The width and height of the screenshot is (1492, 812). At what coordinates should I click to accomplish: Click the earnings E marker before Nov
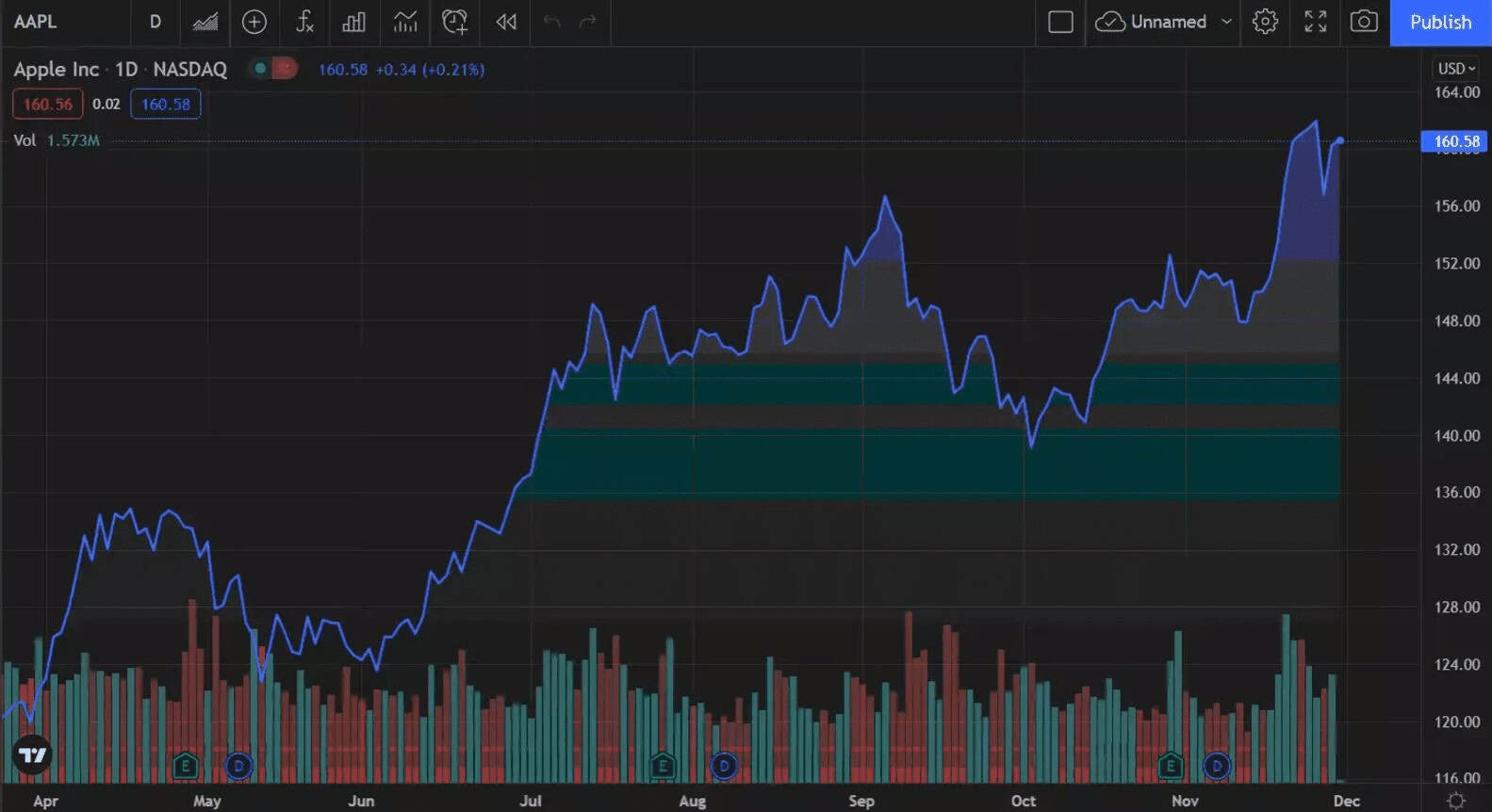[1171, 766]
